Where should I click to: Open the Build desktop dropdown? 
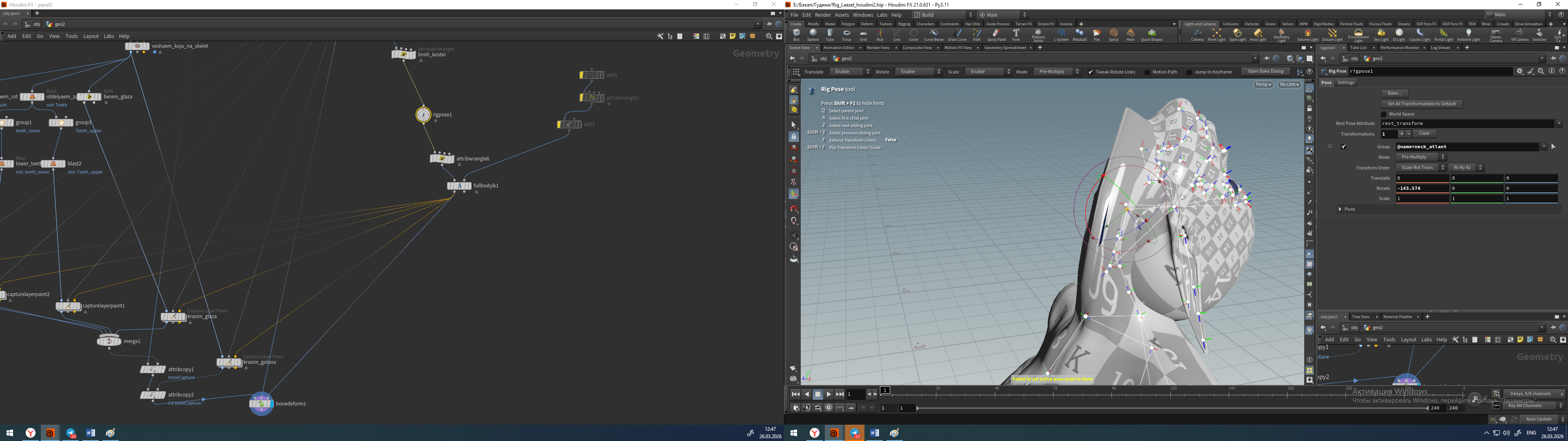(943, 15)
